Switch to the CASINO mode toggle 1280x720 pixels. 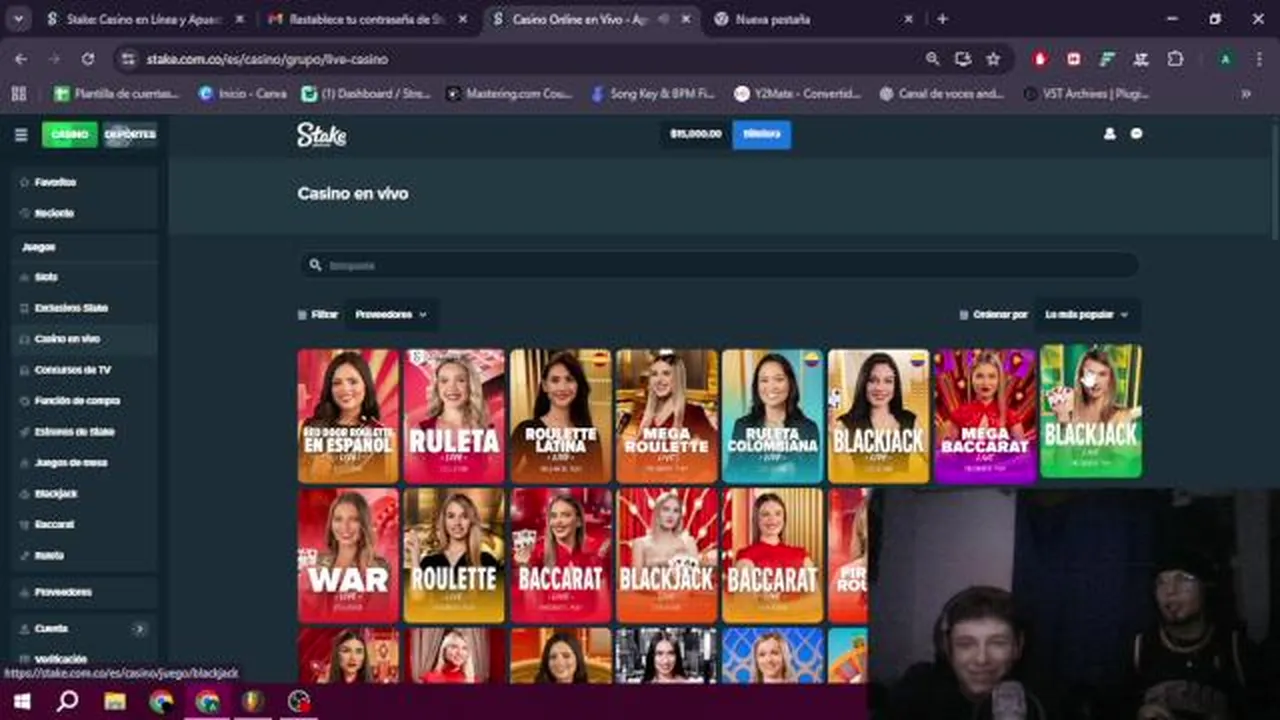(x=70, y=134)
